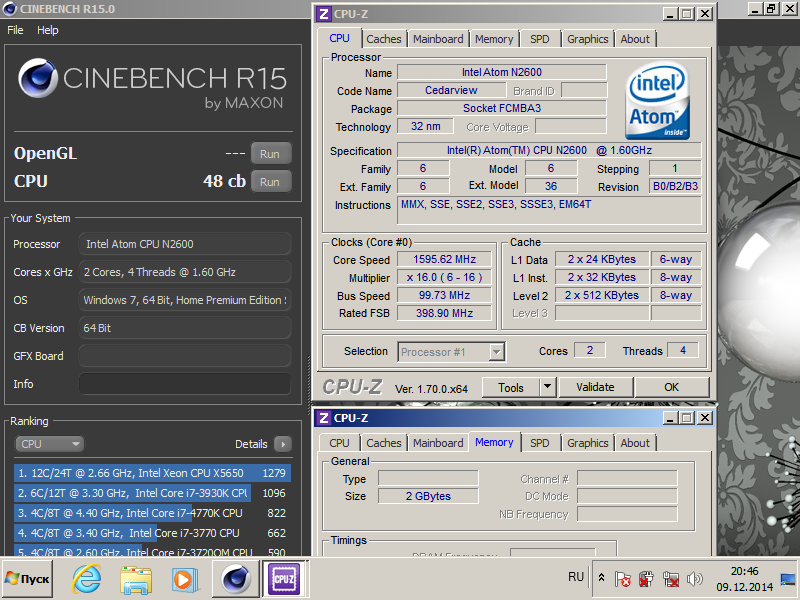Screen dimensions: 800x600
Task: Open Tools dropdown arrow in CPU-Z
Action: 547,387
